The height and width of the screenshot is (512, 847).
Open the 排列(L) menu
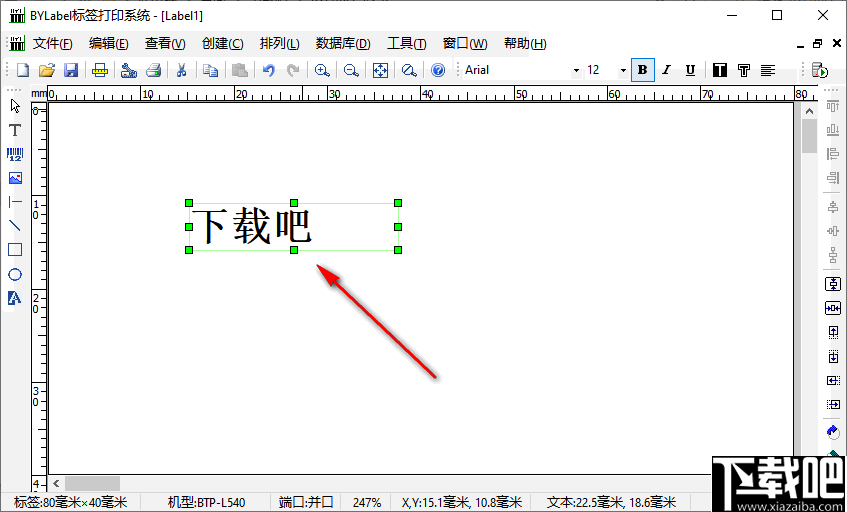click(279, 44)
